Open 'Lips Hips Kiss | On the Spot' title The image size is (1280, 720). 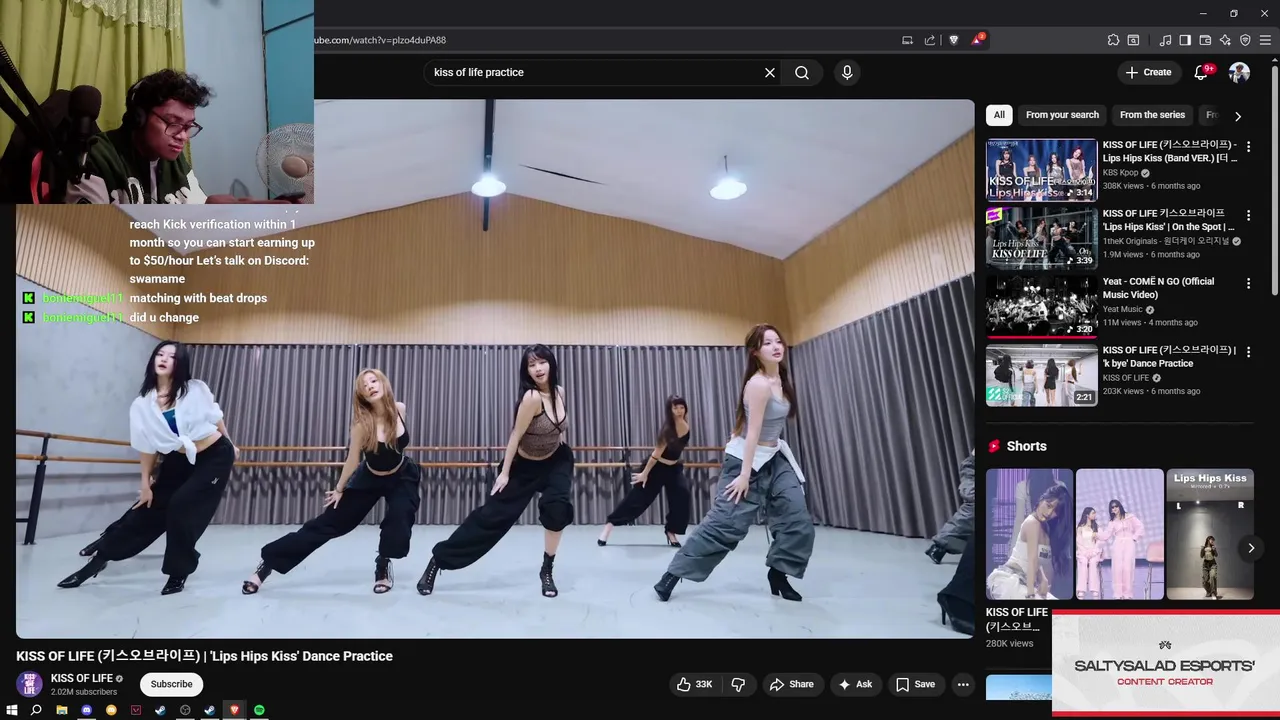[1169, 220]
